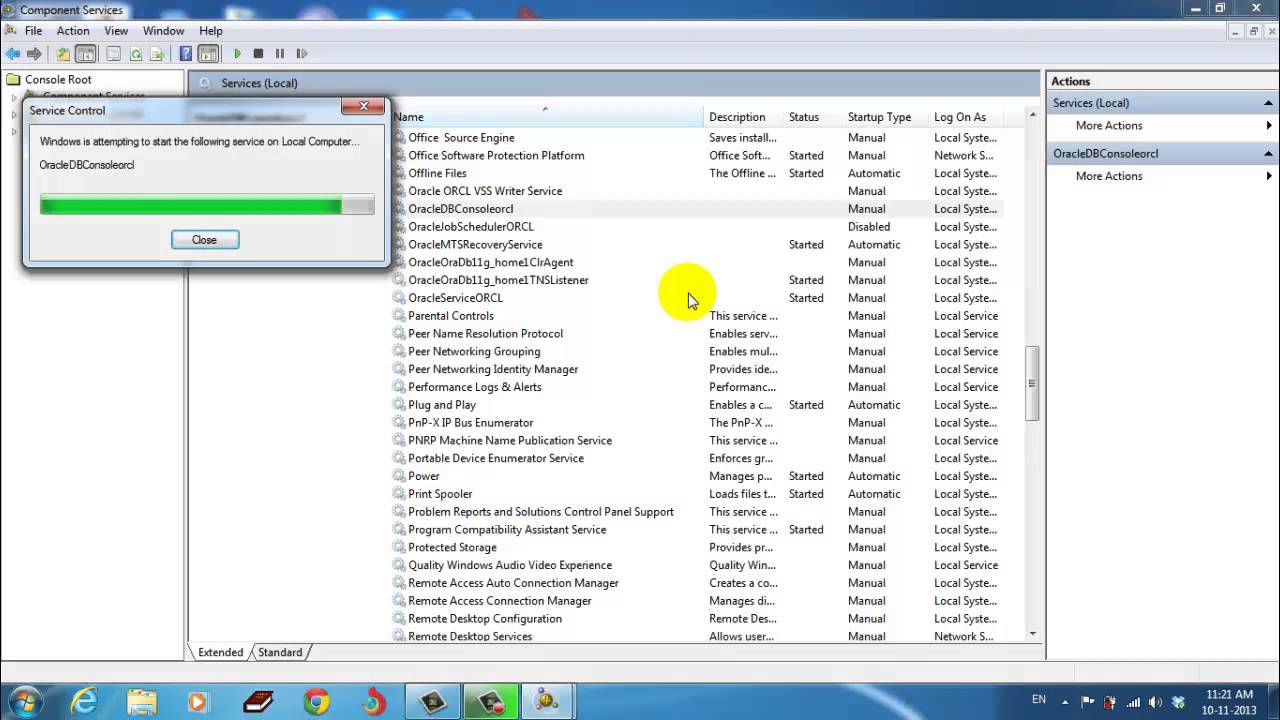Open Help with the blue question-mark icon
Viewport: 1280px width, 720px height.
tap(185, 54)
